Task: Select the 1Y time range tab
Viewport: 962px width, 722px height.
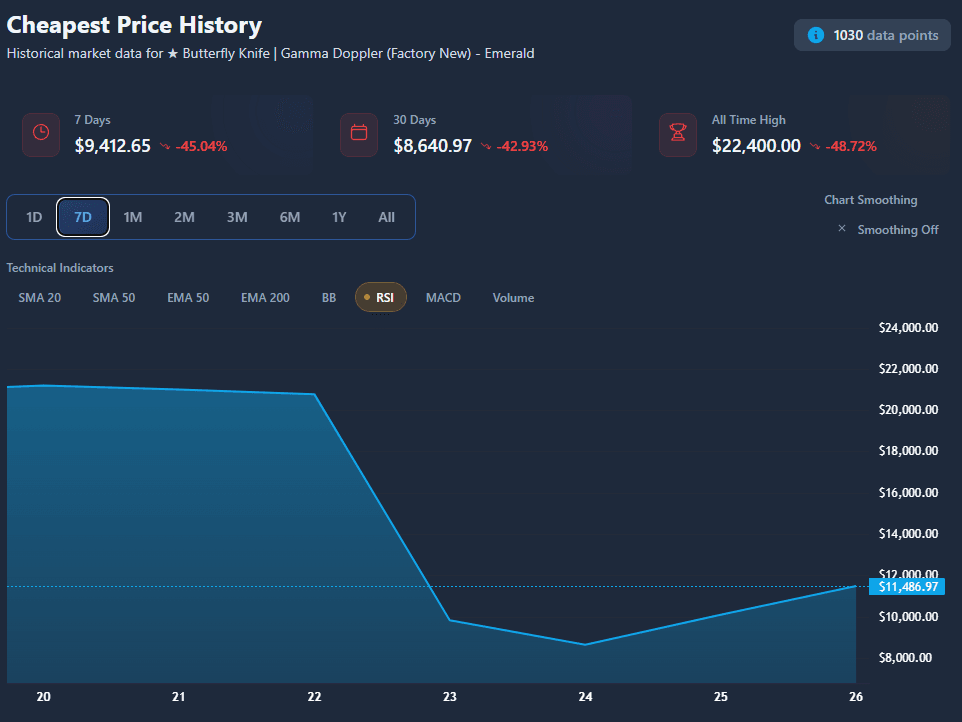Action: [339, 217]
